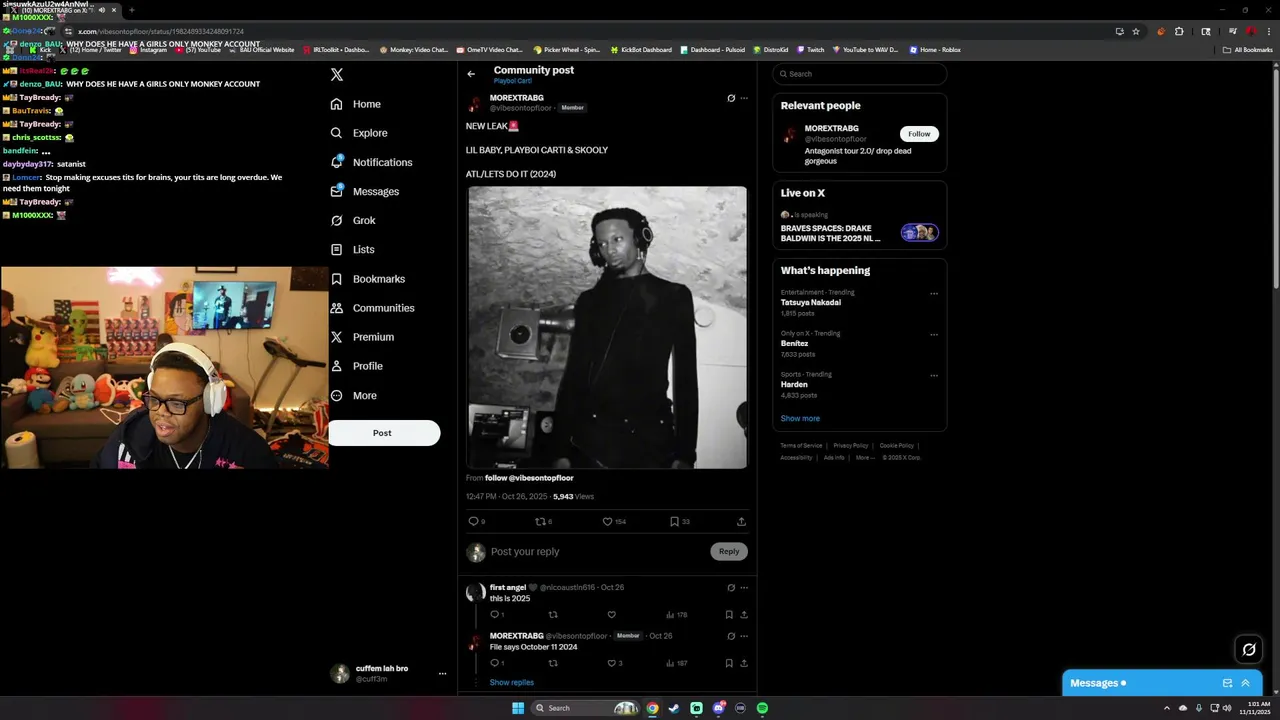Click the grey Reply button

pyautogui.click(x=729, y=551)
